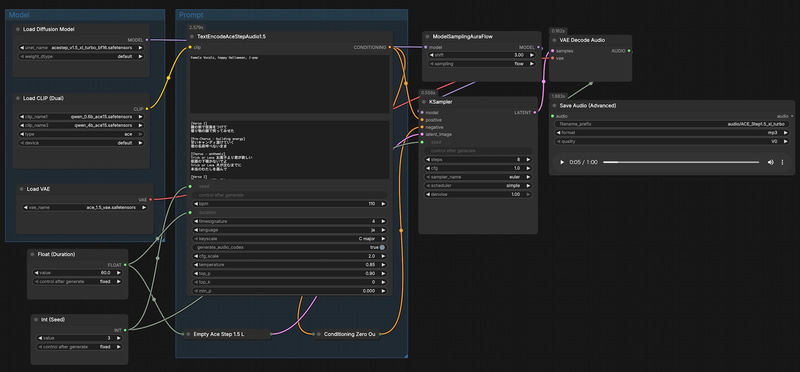The image size is (800, 372).
Task: Mute the audio player volume icon
Action: pyautogui.click(x=770, y=162)
